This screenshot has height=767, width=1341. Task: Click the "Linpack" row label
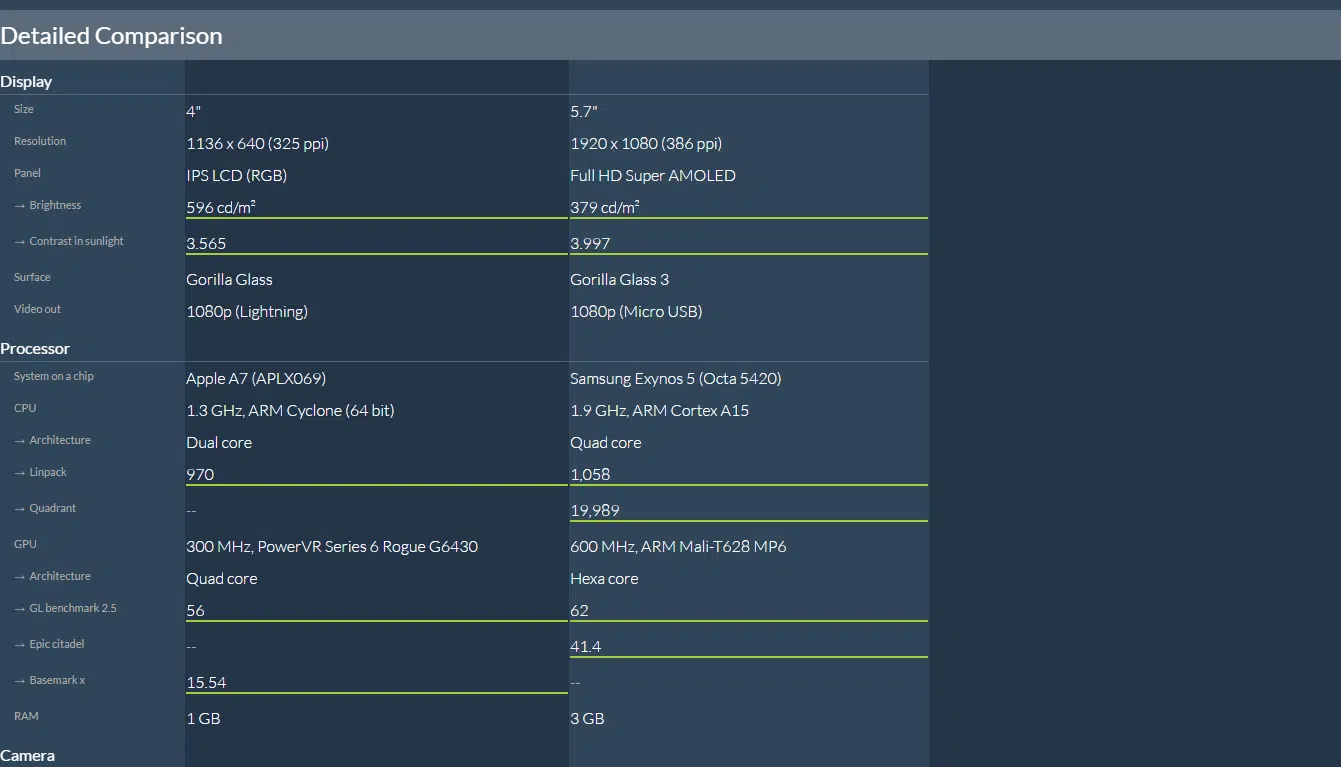pyautogui.click(x=48, y=472)
